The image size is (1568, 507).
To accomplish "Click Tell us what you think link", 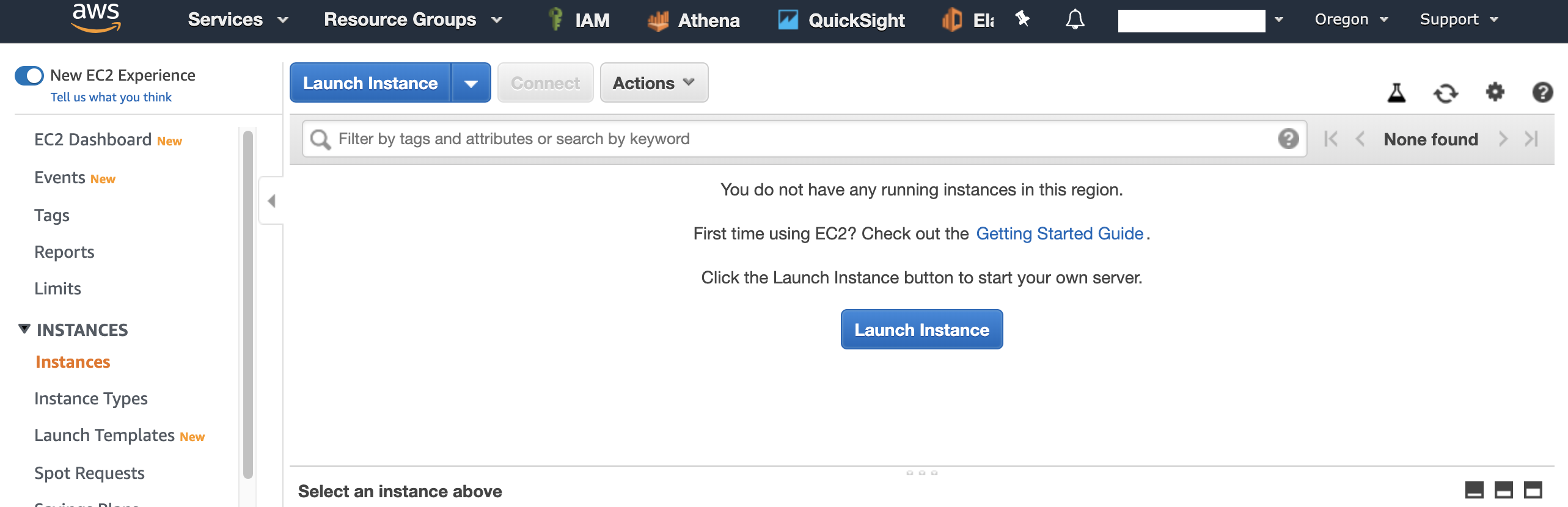I will pyautogui.click(x=111, y=98).
